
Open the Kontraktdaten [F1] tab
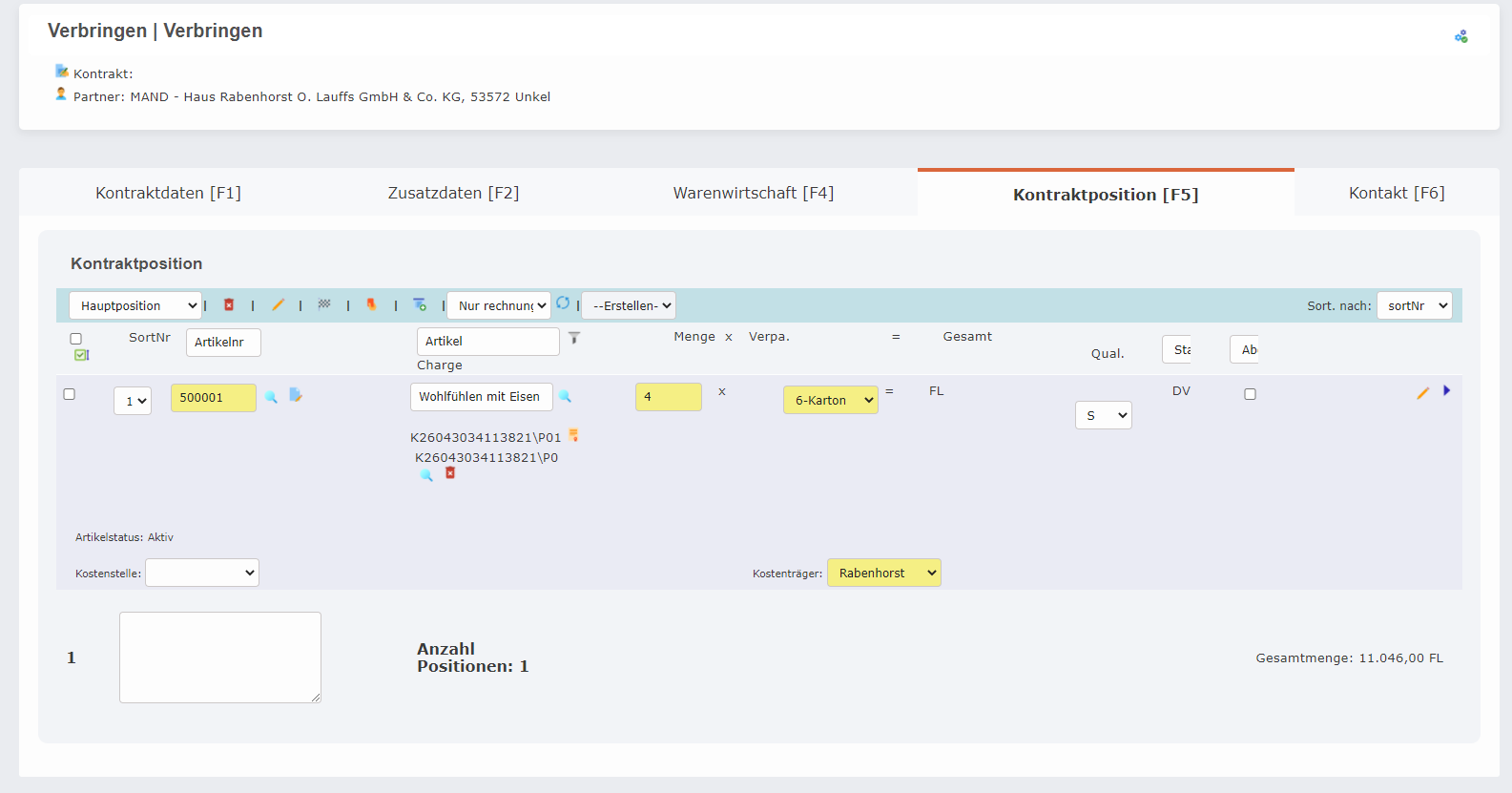tap(168, 193)
